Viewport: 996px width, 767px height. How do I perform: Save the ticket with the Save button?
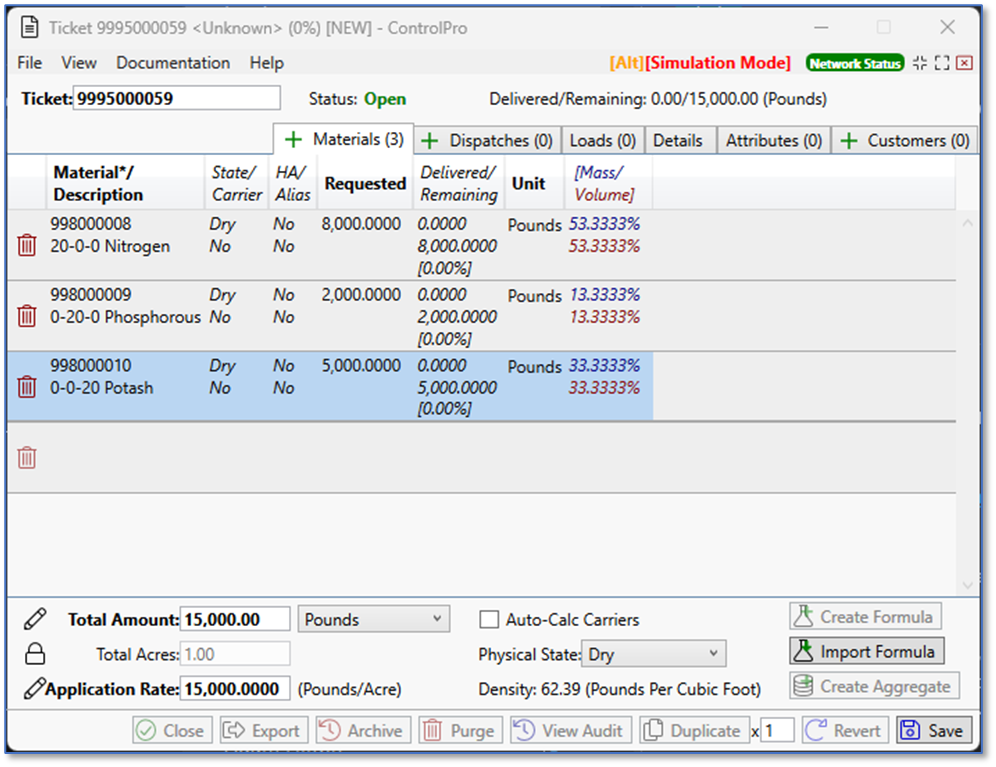tap(933, 730)
